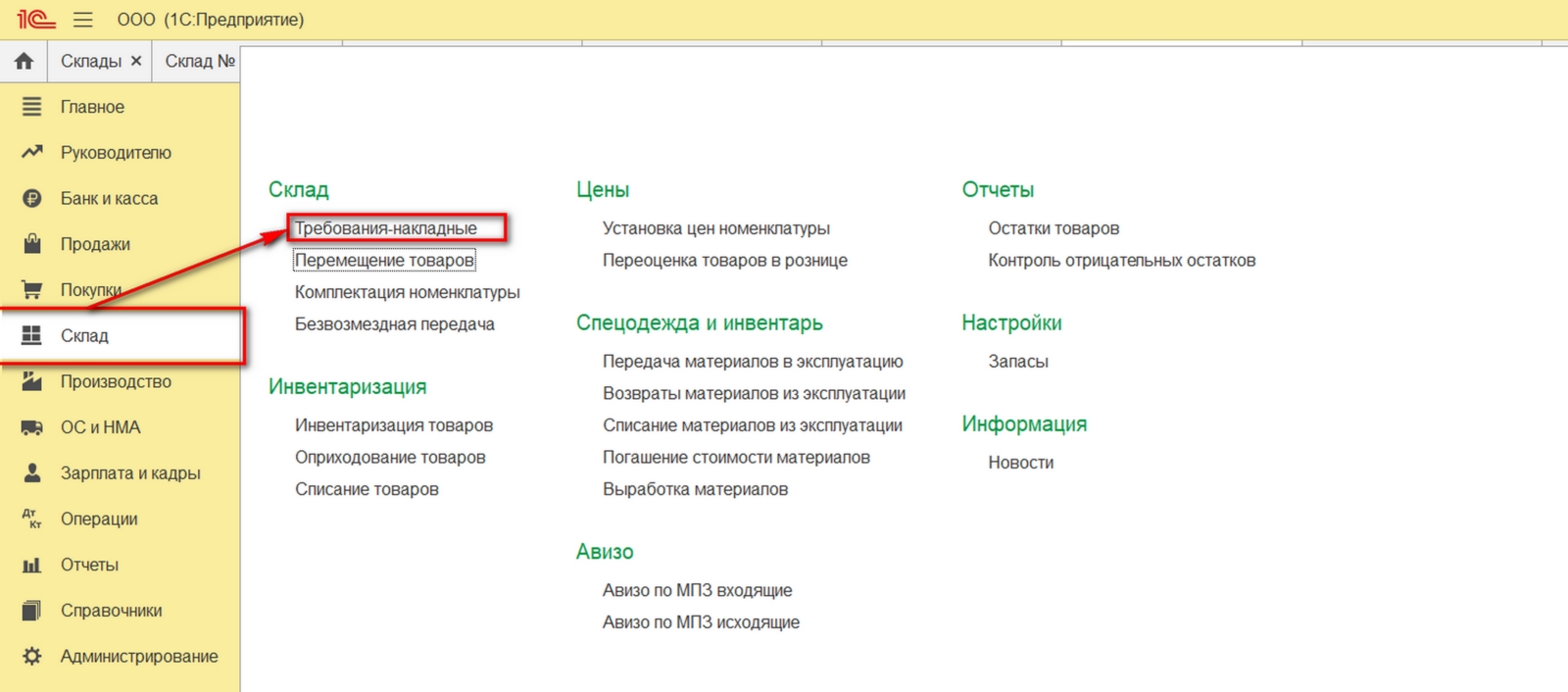The image size is (1568, 692).
Task: Open the Администрирование gear icon
Action: (32, 656)
